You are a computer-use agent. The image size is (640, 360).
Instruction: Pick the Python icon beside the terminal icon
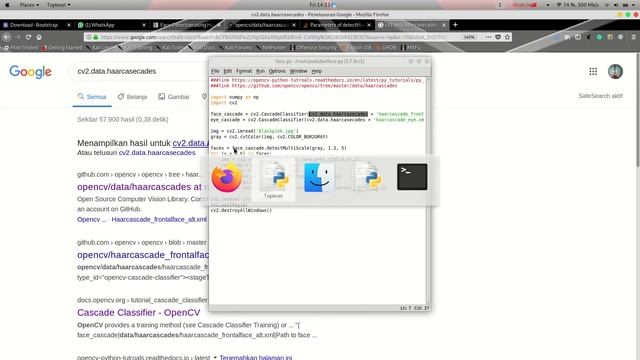[367, 177]
